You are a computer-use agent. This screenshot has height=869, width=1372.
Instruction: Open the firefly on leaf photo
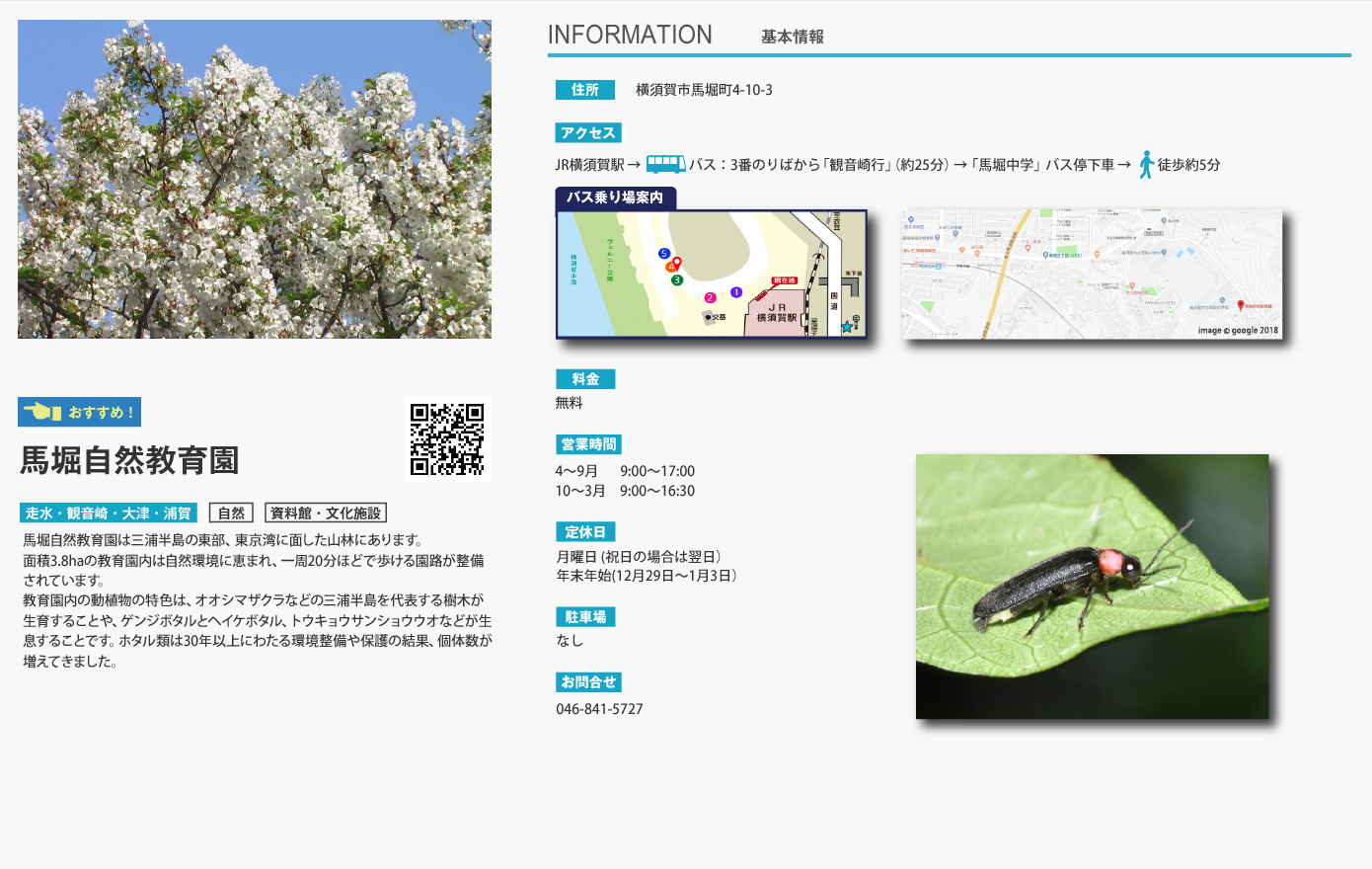1092,587
